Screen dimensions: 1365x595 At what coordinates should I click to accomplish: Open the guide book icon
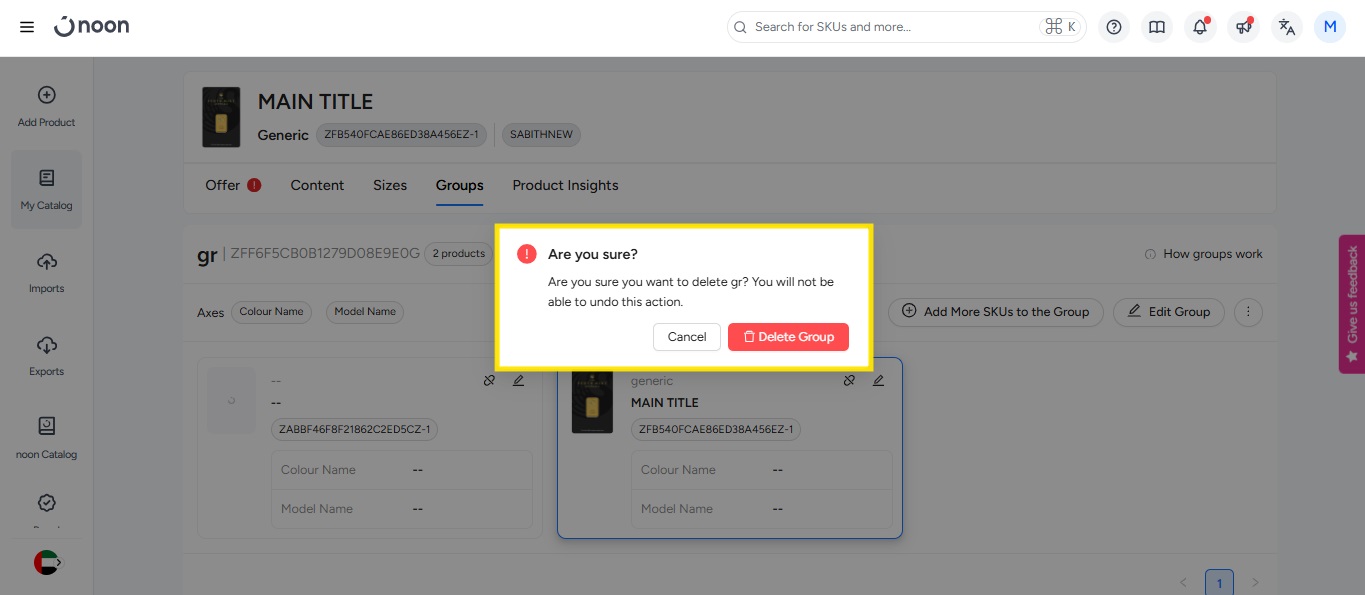point(1157,27)
